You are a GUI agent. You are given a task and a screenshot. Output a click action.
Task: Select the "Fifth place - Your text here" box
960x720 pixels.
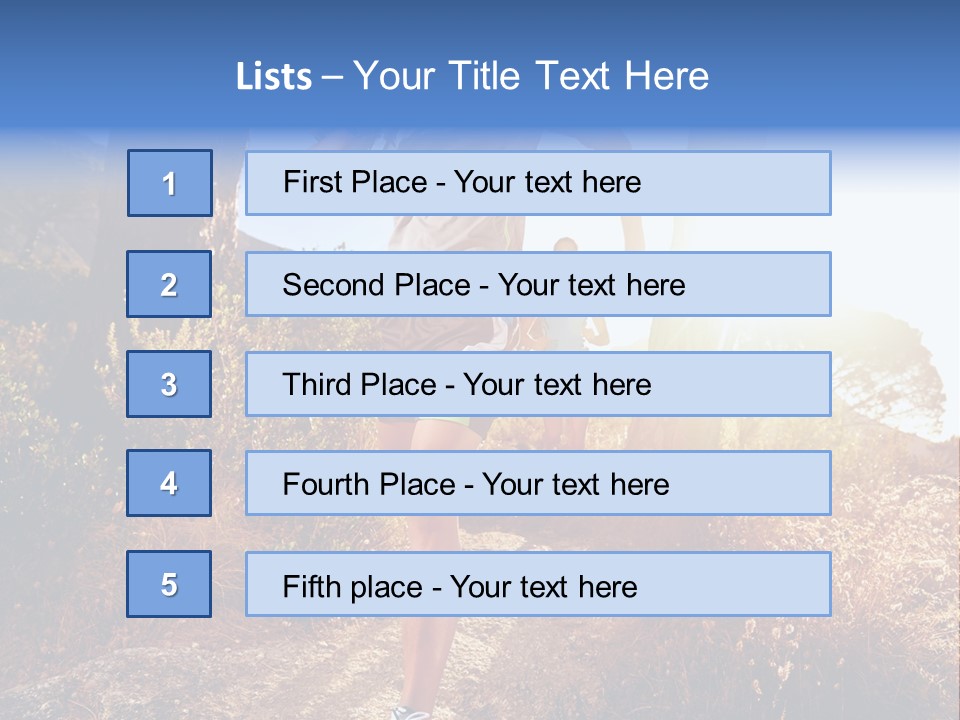pos(538,584)
